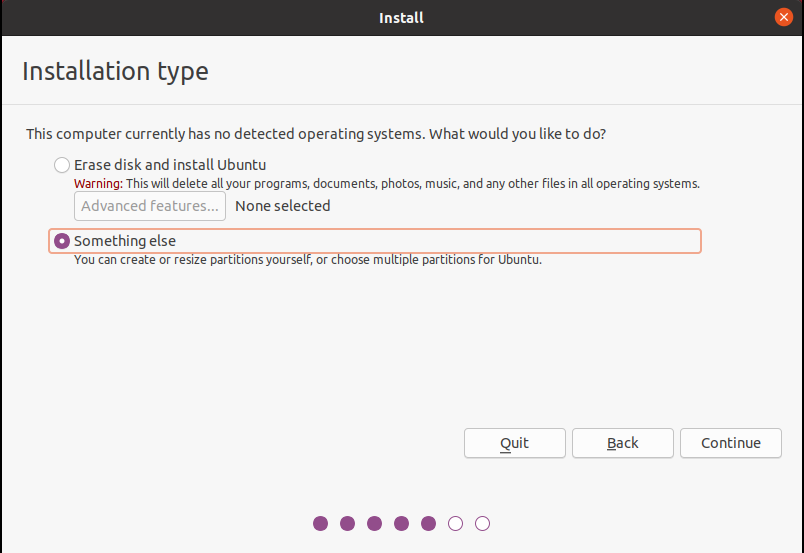This screenshot has width=804, height=553.
Task: Select the Erase disk and install Ubuntu radio button
Action: (x=62, y=165)
